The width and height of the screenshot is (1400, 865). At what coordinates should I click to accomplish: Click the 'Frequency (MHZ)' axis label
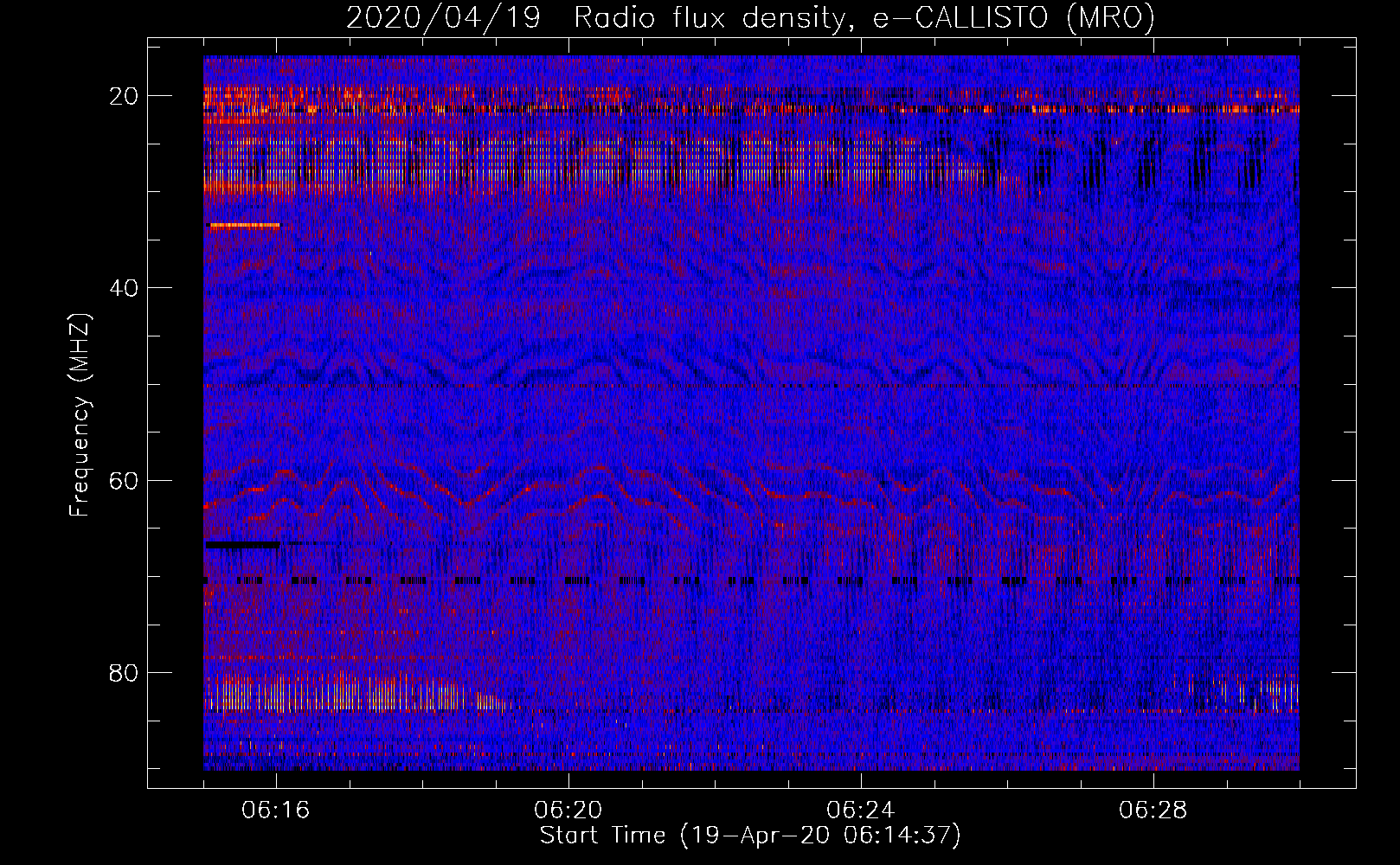pos(80,415)
